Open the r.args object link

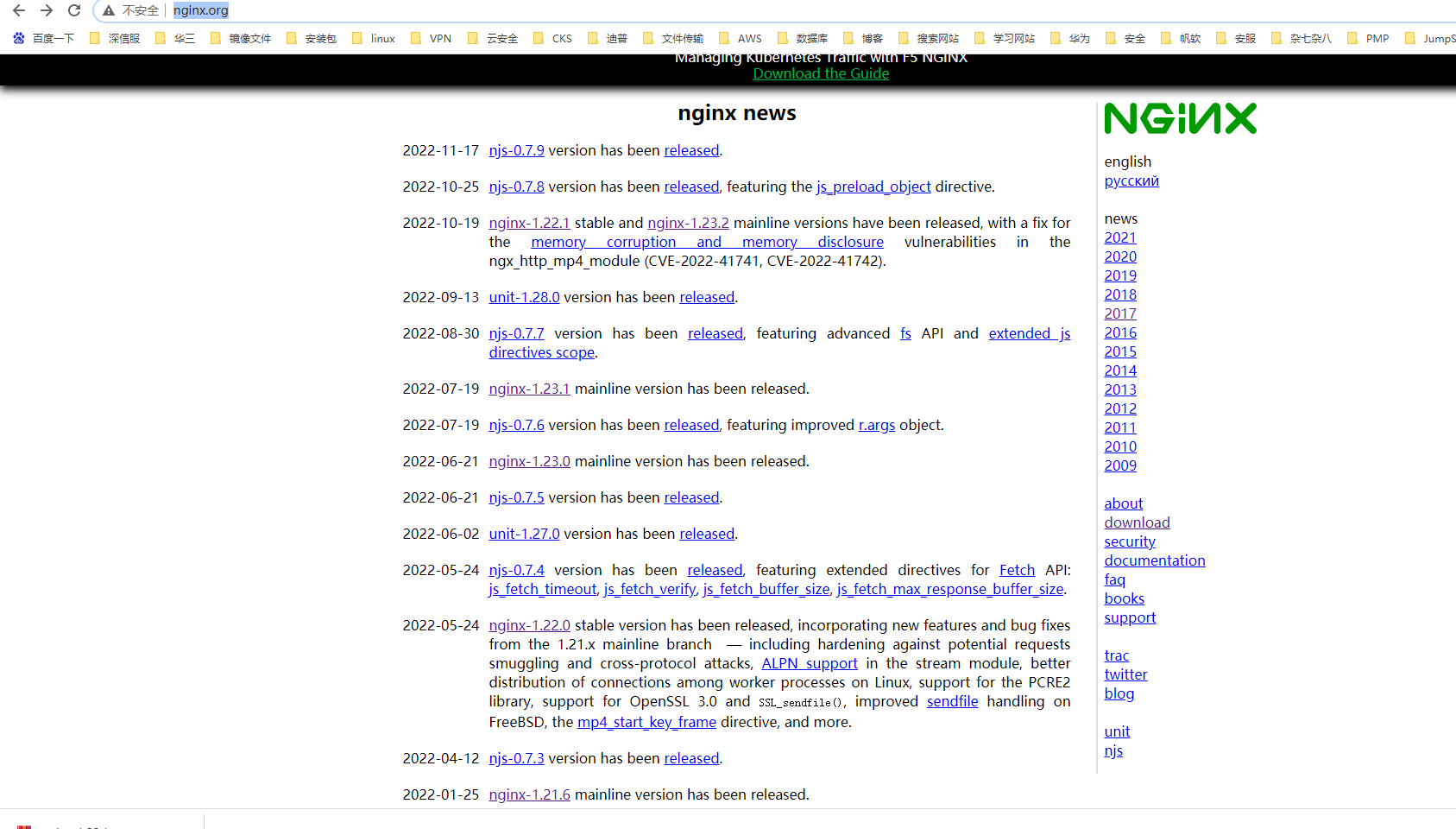(877, 425)
